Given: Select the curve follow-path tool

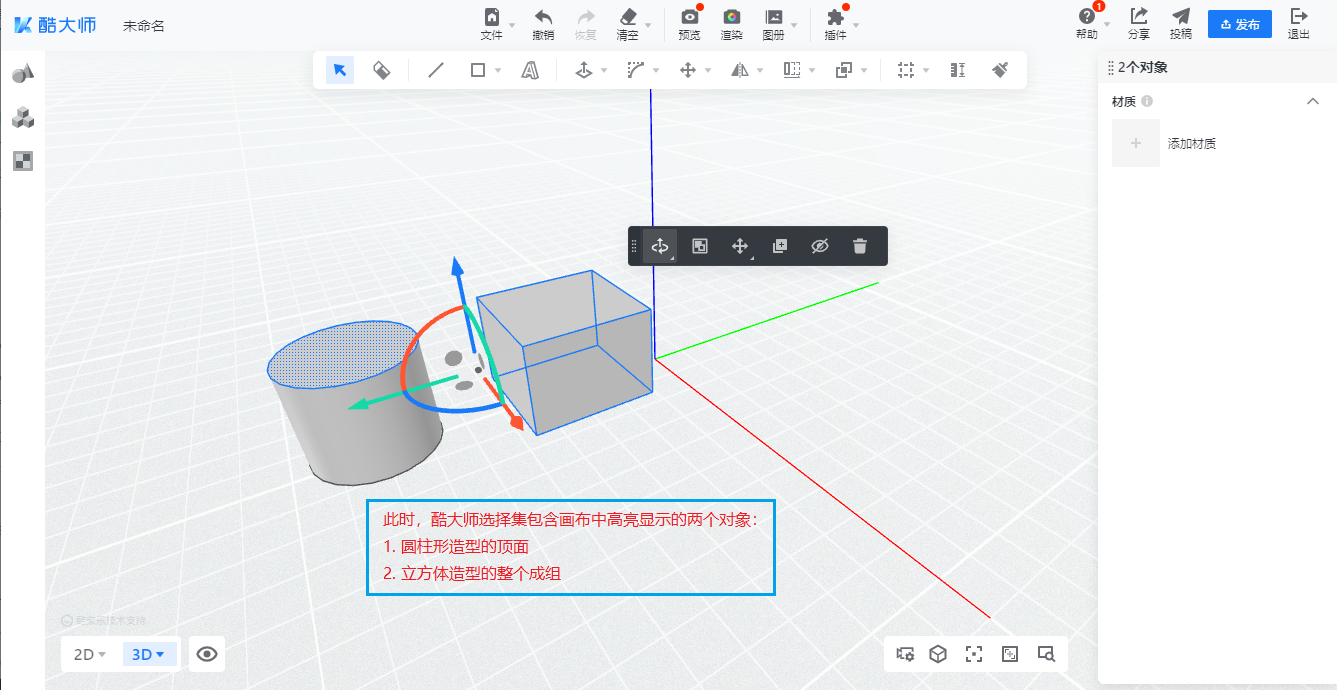Looking at the screenshot, I should (x=636, y=70).
